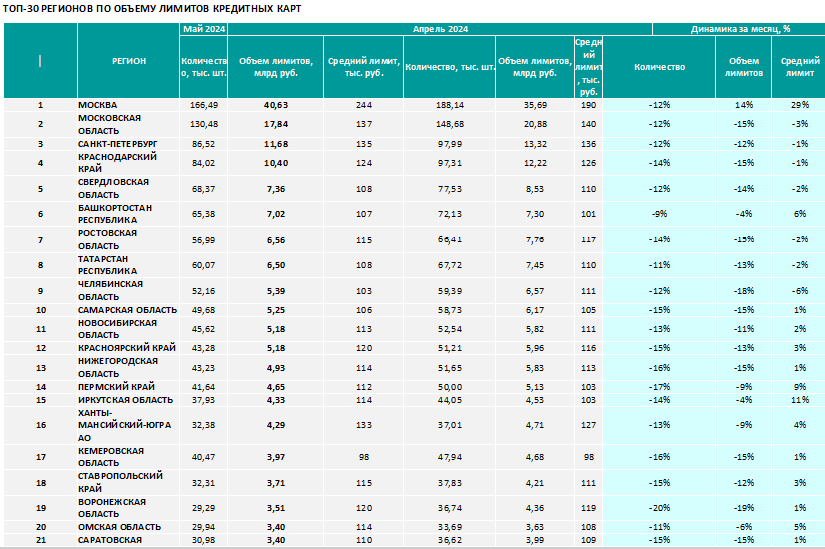825x549 pixels.
Task: Click Ростовская область May quantity 56,99
Action: pos(203,240)
